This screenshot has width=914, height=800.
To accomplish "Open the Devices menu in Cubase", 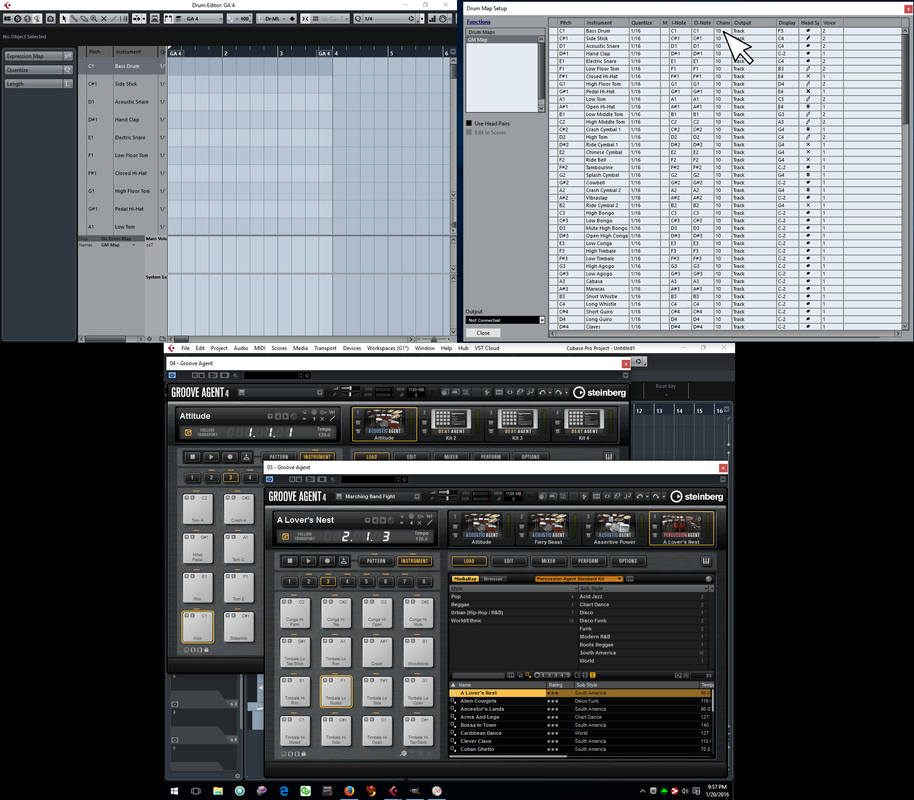I will [x=351, y=348].
